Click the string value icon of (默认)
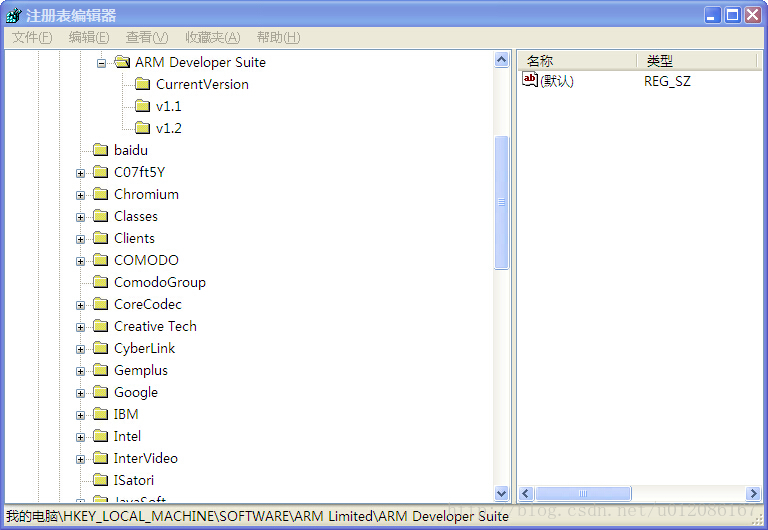The width and height of the screenshot is (768, 530). (x=530, y=79)
